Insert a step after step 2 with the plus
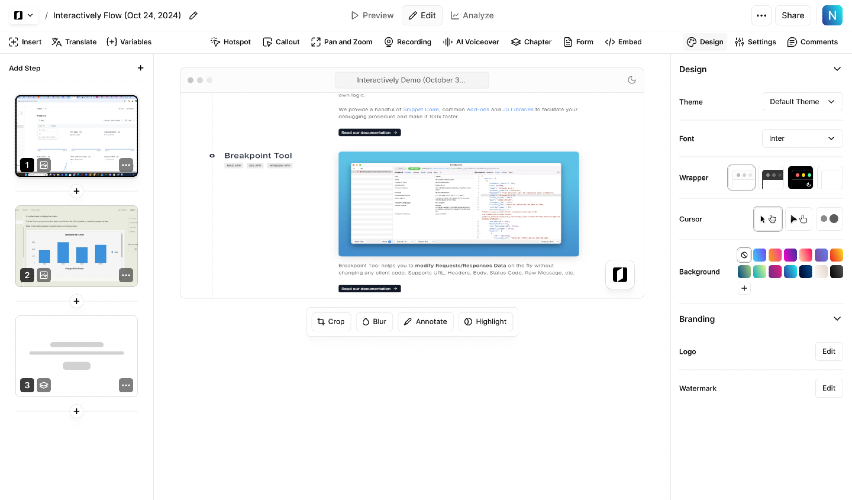The image size is (852, 500). tap(77, 301)
